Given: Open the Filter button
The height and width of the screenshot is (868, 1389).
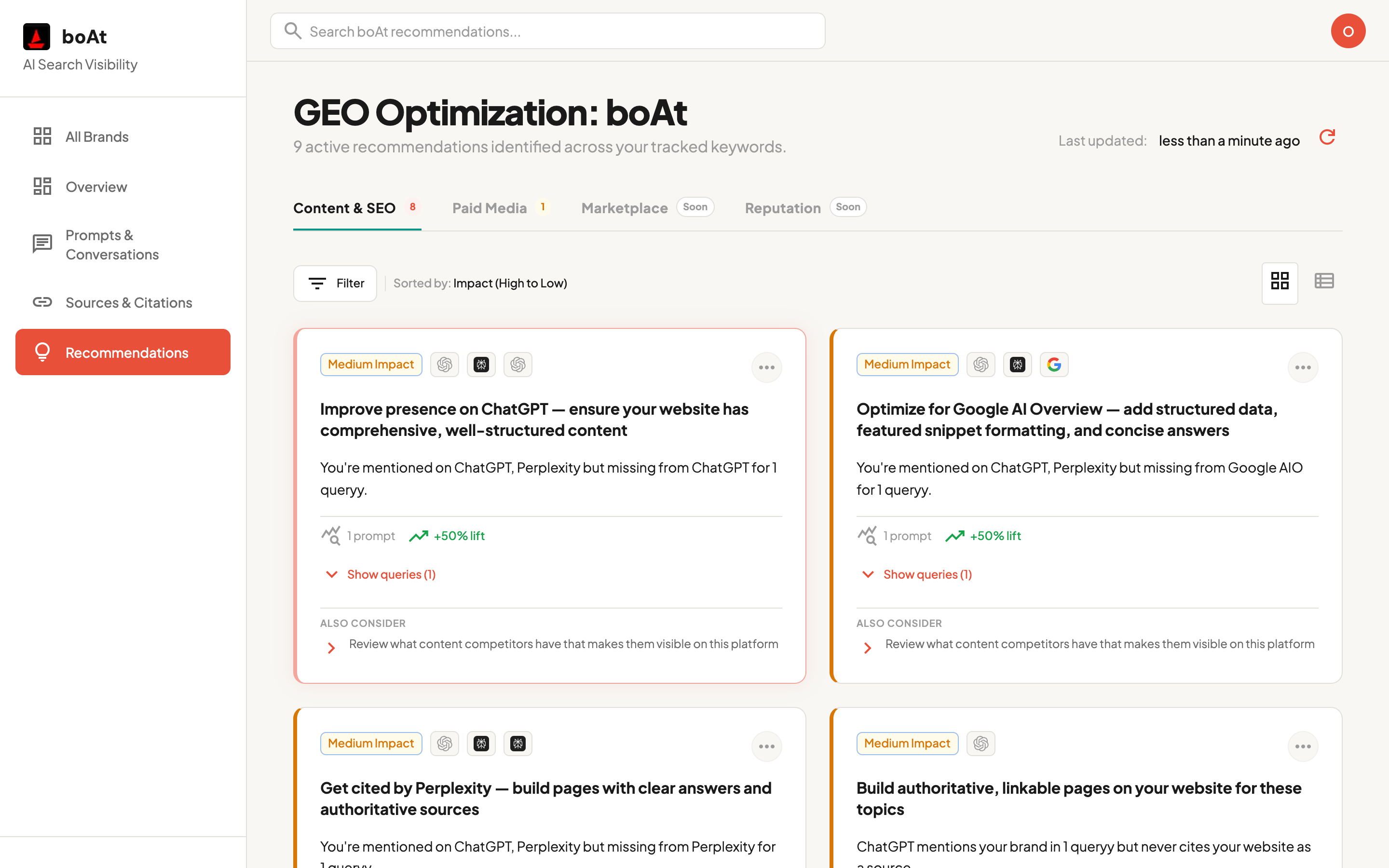Looking at the screenshot, I should (335, 283).
